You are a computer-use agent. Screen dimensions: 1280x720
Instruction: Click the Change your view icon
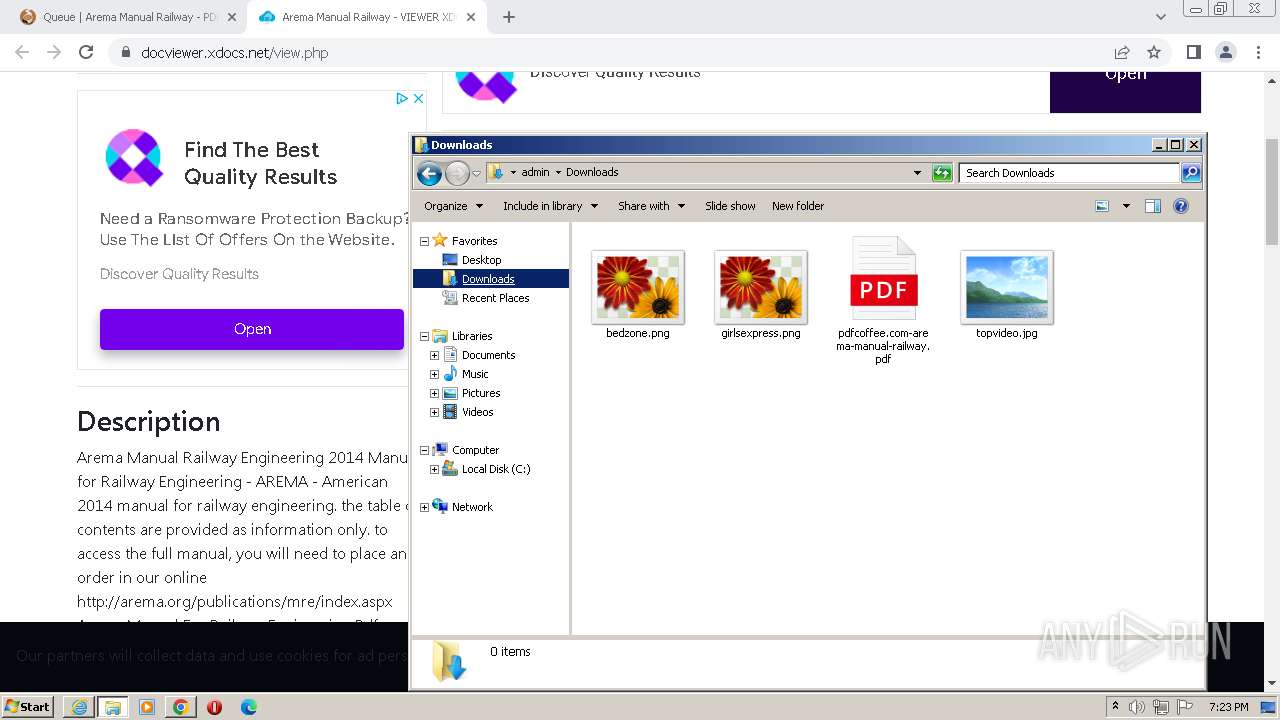tap(1102, 206)
